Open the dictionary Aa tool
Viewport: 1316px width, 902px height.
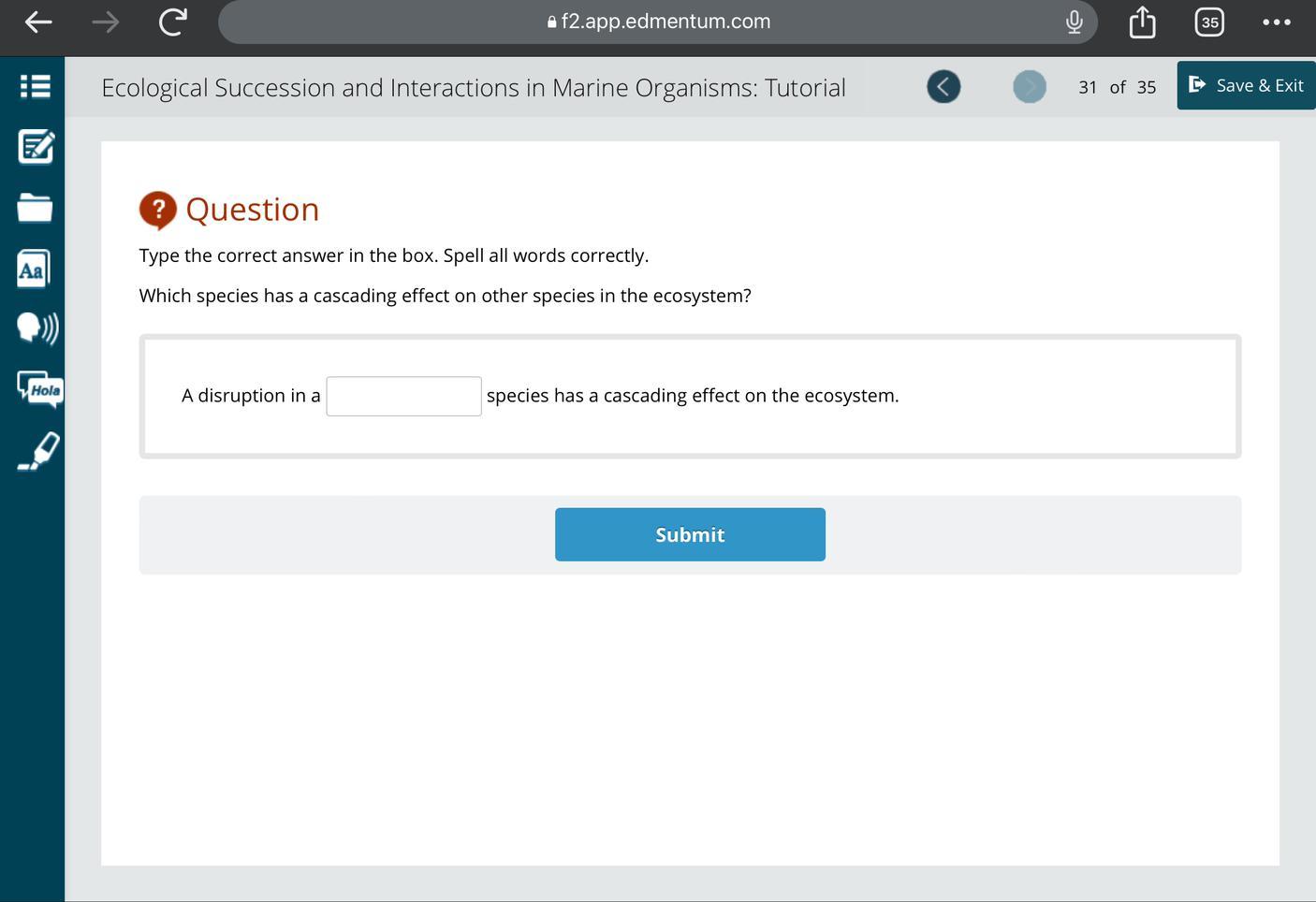click(x=33, y=269)
